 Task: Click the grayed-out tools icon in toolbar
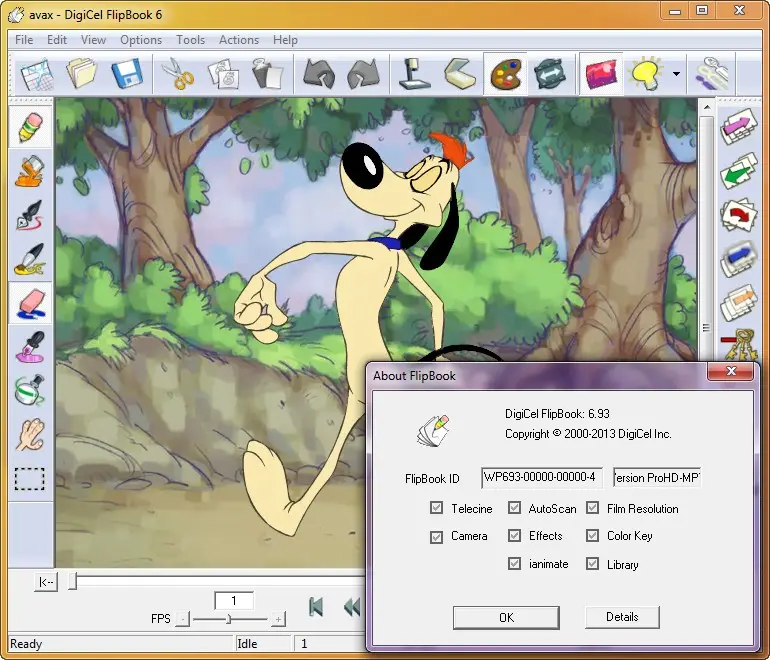(x=712, y=74)
